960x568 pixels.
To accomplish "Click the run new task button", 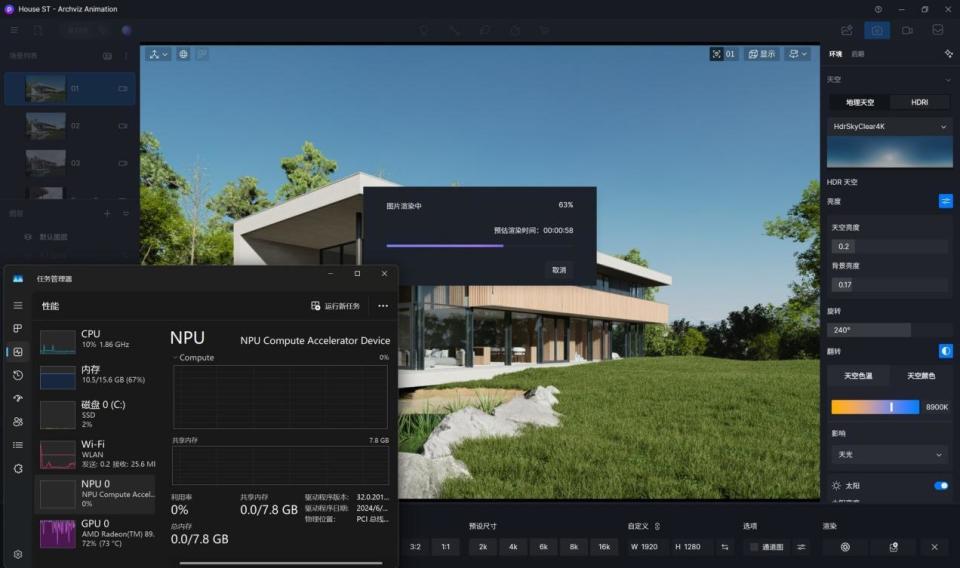I will click(x=335, y=305).
